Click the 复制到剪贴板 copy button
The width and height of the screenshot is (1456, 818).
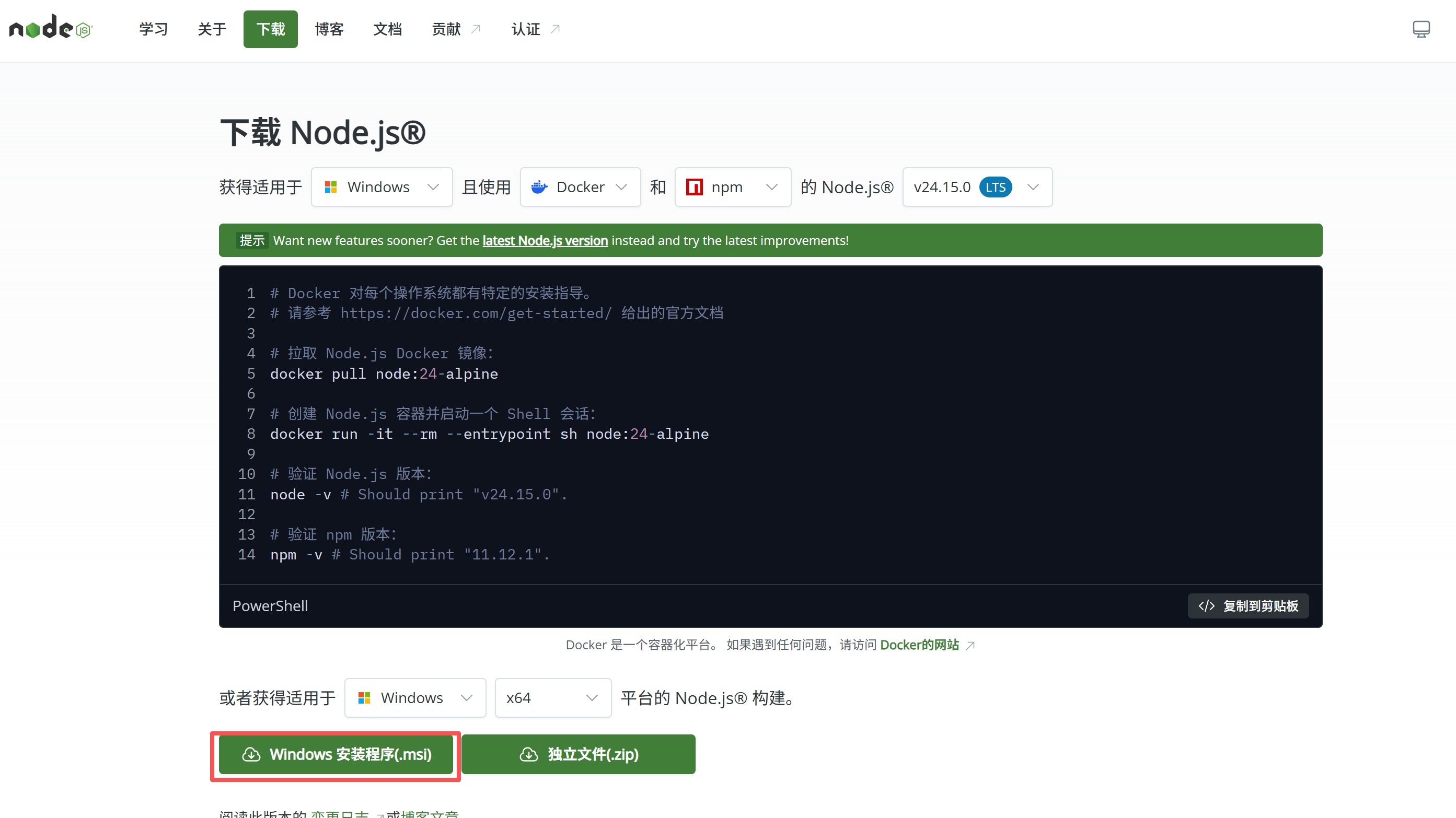click(1248, 605)
